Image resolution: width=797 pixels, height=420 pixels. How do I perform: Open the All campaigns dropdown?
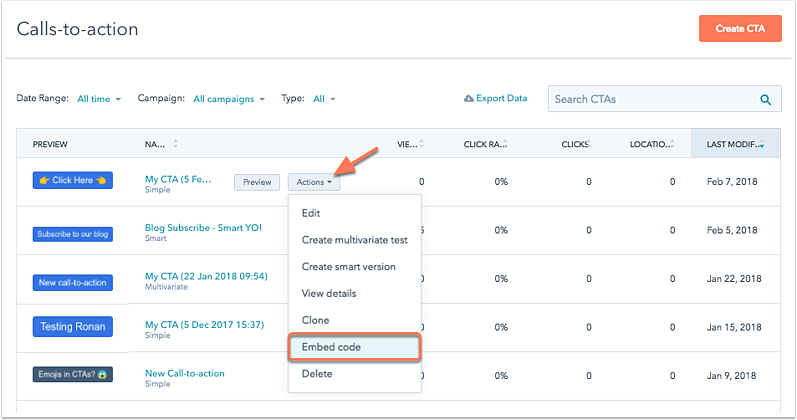click(x=229, y=99)
